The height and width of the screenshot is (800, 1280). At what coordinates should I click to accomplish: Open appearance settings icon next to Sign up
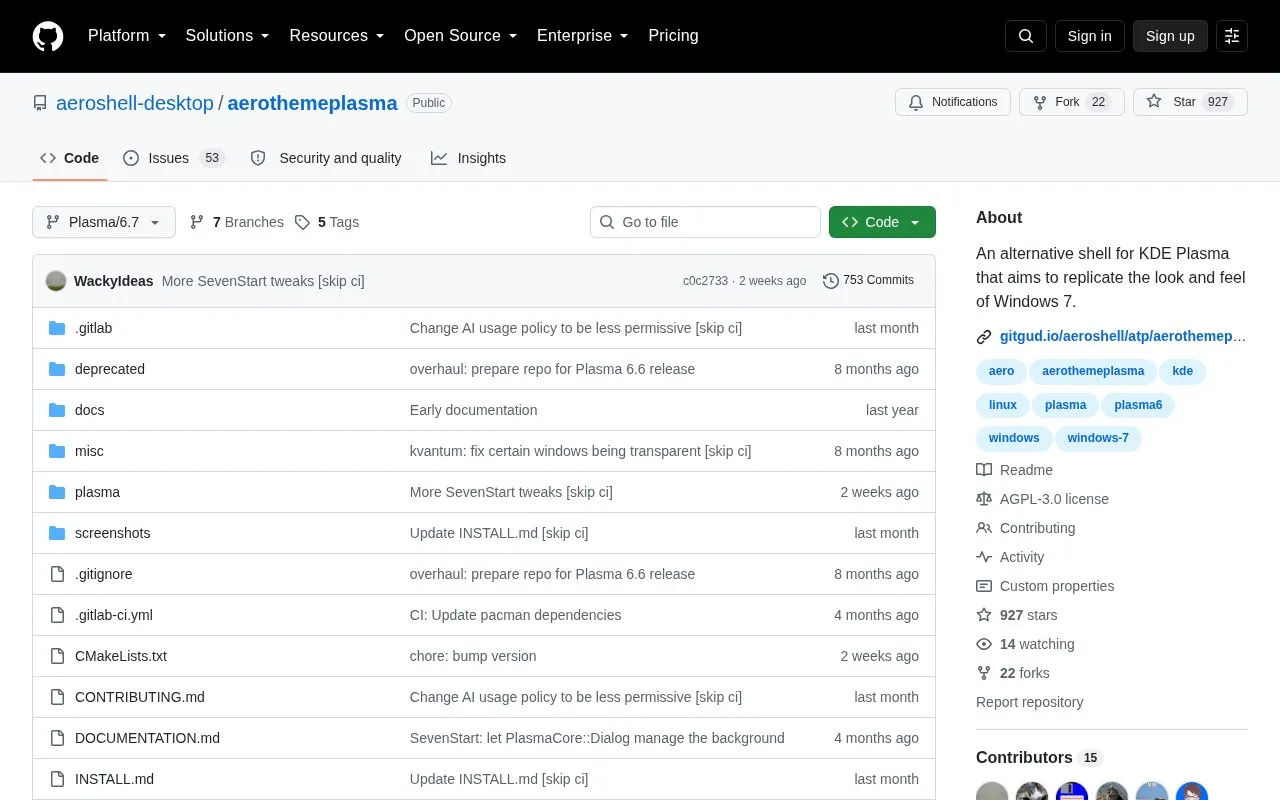(x=1232, y=36)
